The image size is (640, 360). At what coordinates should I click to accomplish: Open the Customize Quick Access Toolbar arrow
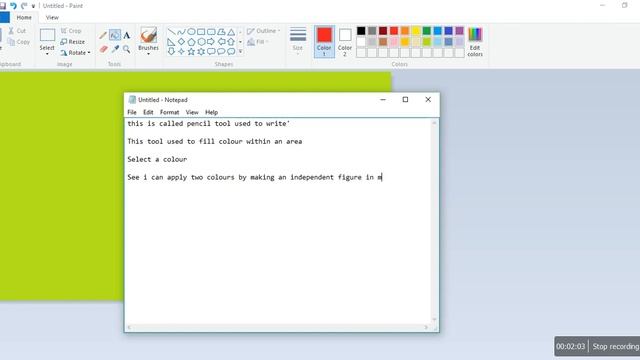pyautogui.click(x=33, y=6)
